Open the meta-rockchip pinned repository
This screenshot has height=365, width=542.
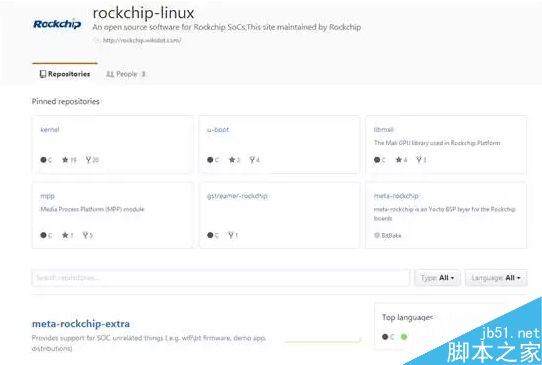click(396, 196)
